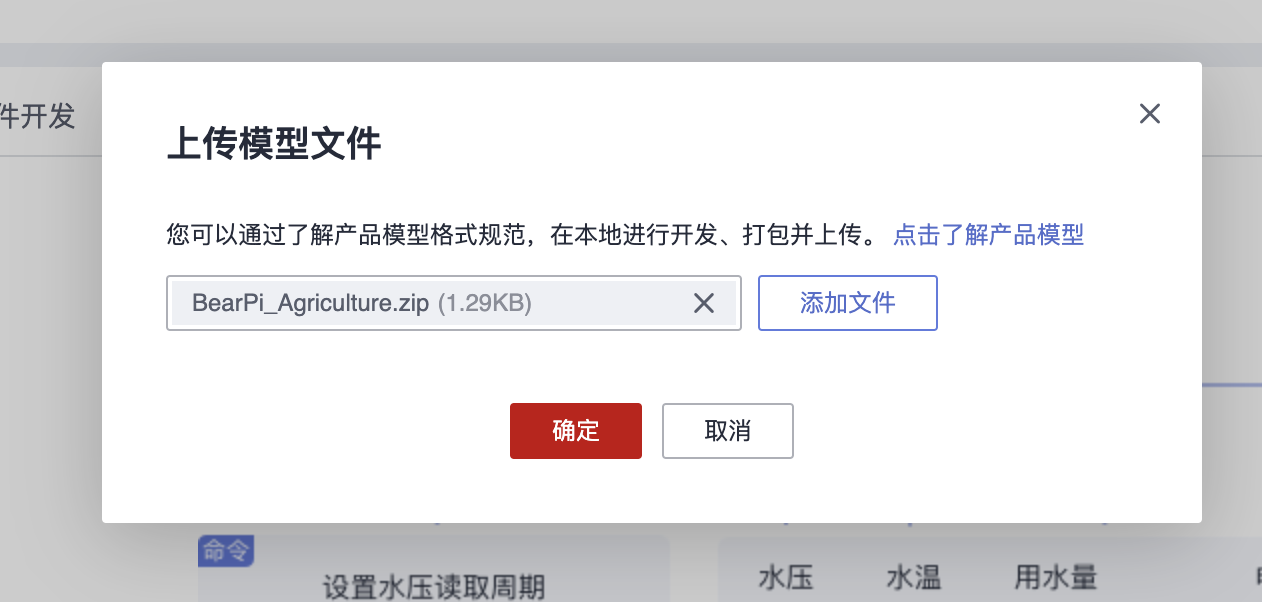Viewport: 1262px width, 602px height.
Task: Click the 上传模型文件 dialog title
Action: (273, 145)
